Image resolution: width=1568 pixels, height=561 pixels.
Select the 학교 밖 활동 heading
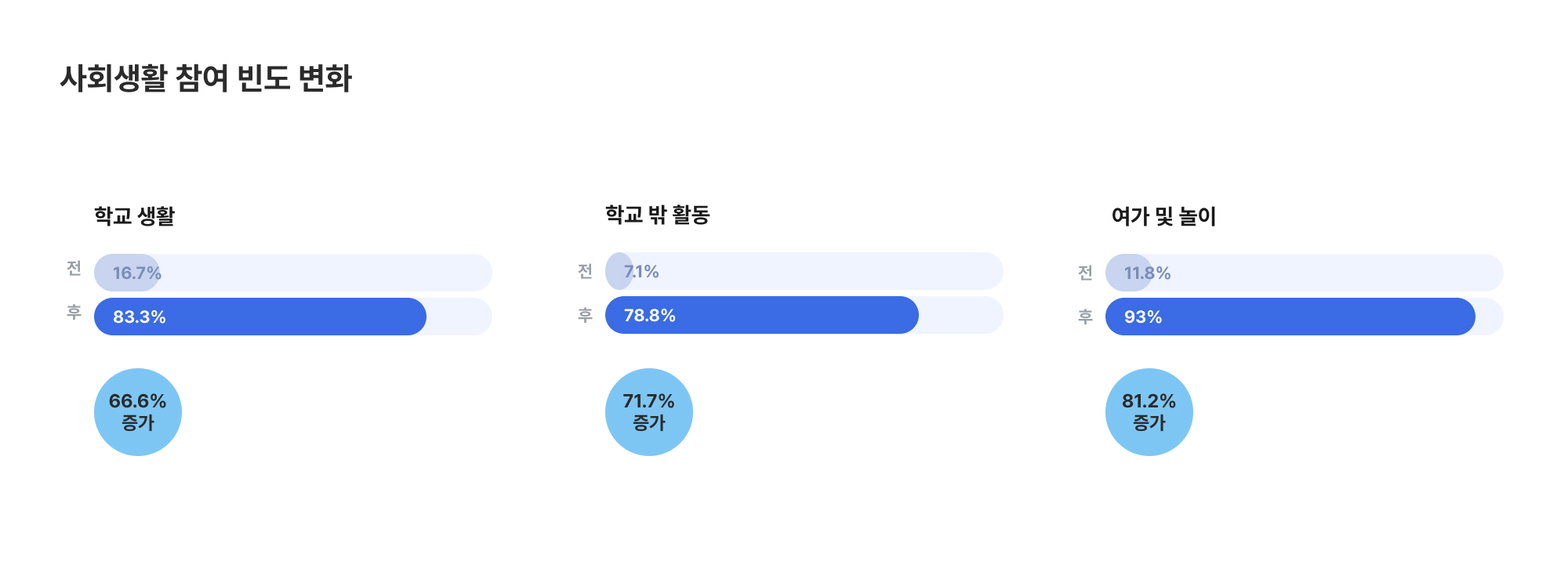point(657,215)
